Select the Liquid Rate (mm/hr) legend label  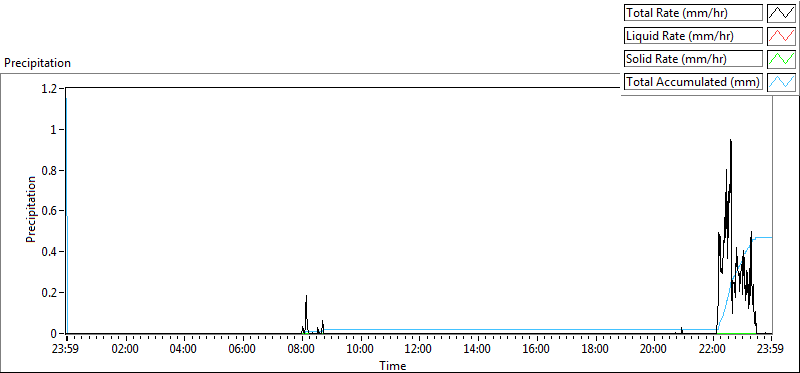pos(693,36)
